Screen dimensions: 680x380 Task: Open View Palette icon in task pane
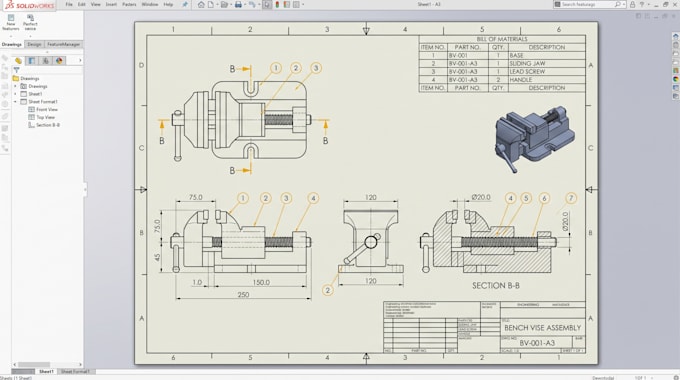tap(676, 71)
